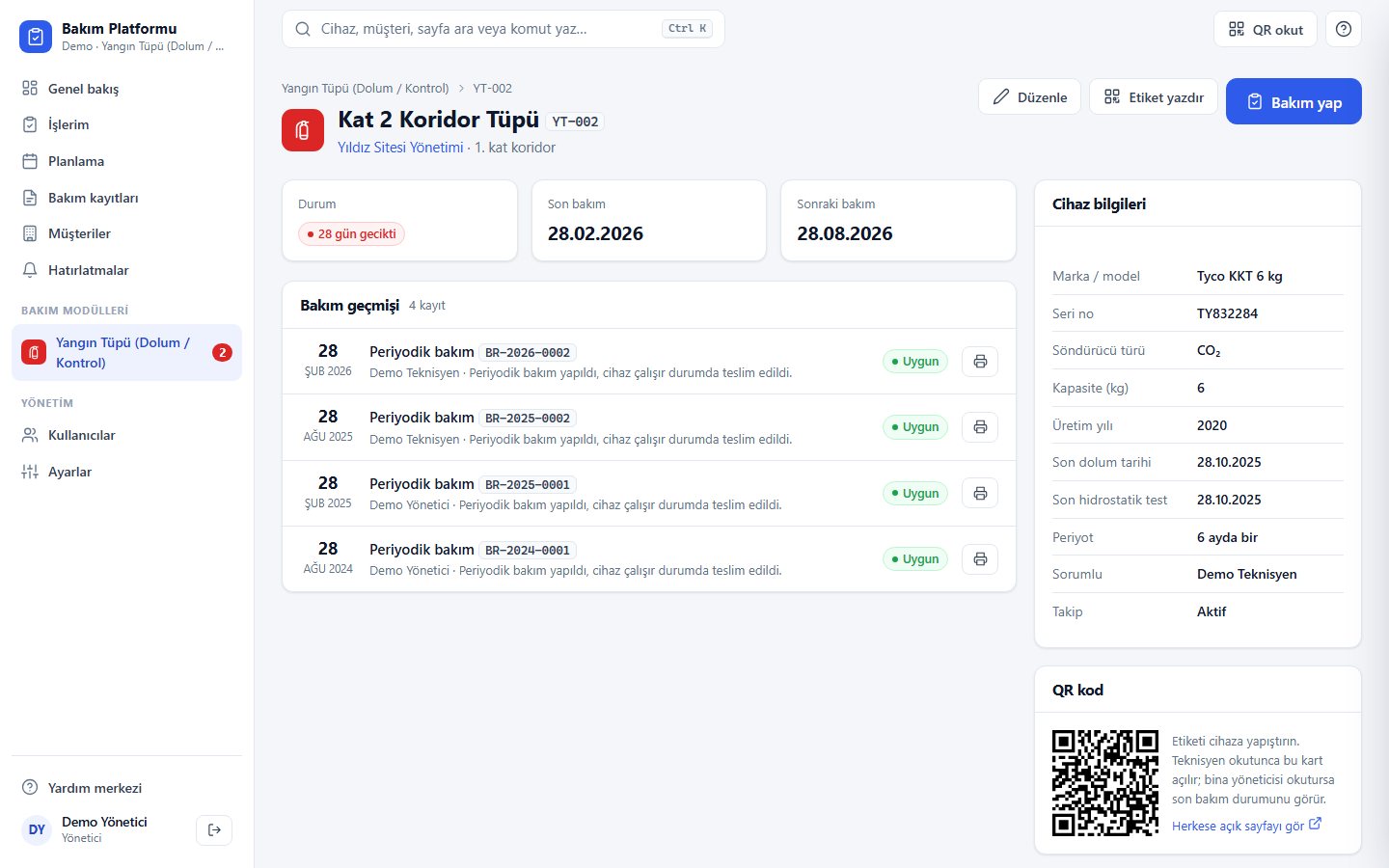Print the BR-2025-0002 maintenance record
The height and width of the screenshot is (868, 1389).
pos(980,427)
